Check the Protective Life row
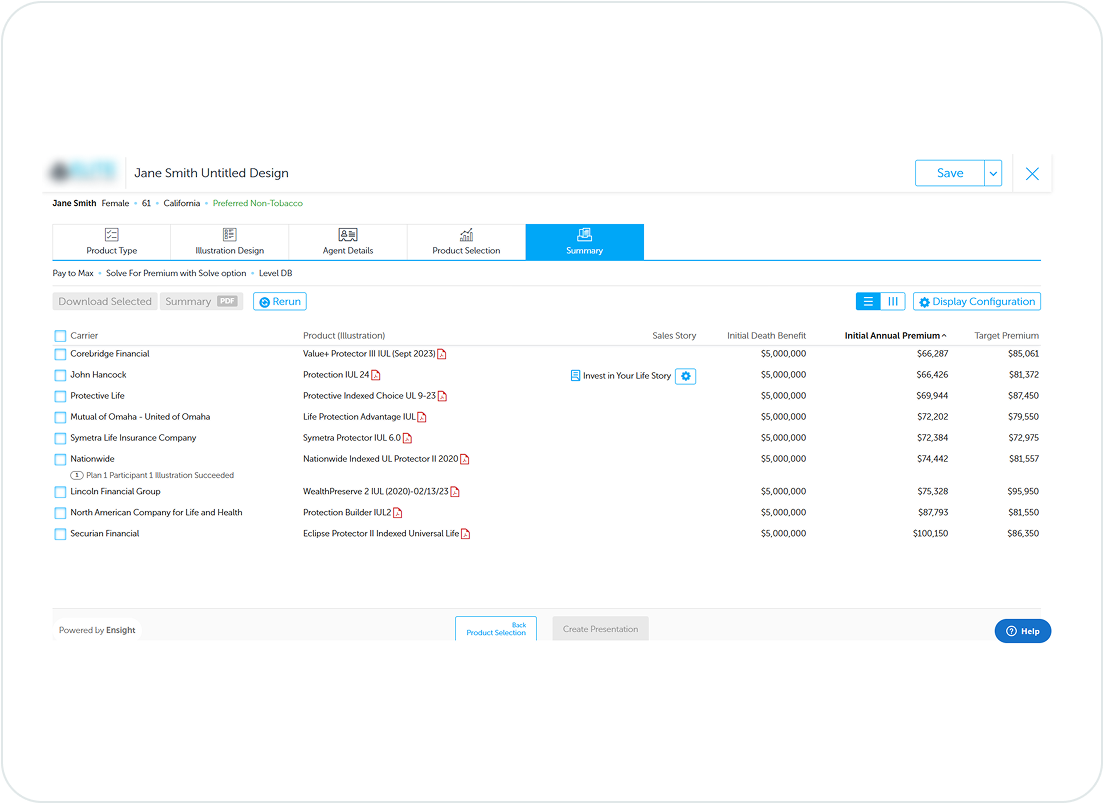Image resolution: width=1103 pixels, height=803 pixels. [x=60, y=397]
